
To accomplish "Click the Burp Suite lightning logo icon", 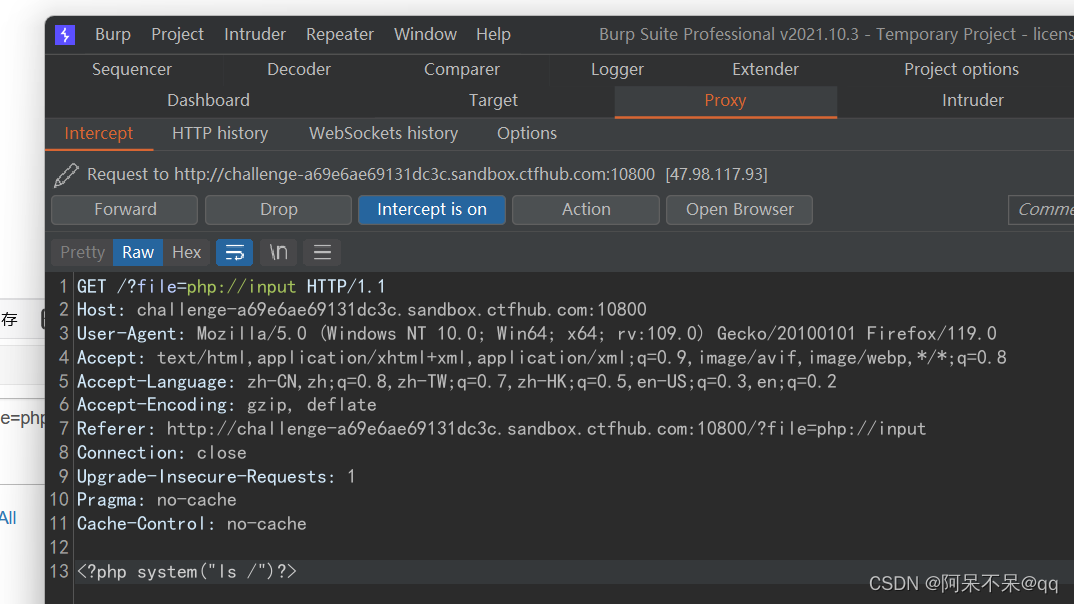I will 65,34.
